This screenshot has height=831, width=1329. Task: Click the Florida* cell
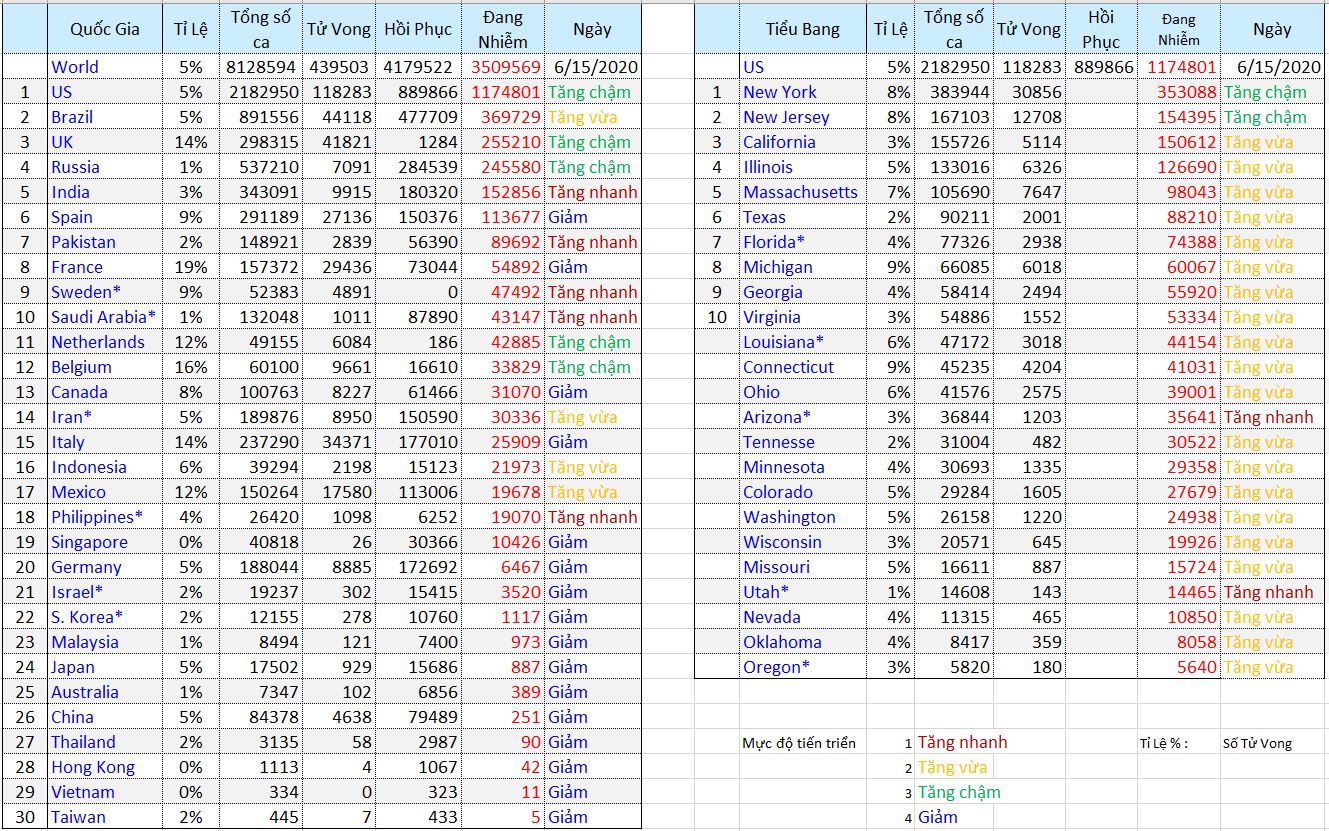tap(802, 242)
